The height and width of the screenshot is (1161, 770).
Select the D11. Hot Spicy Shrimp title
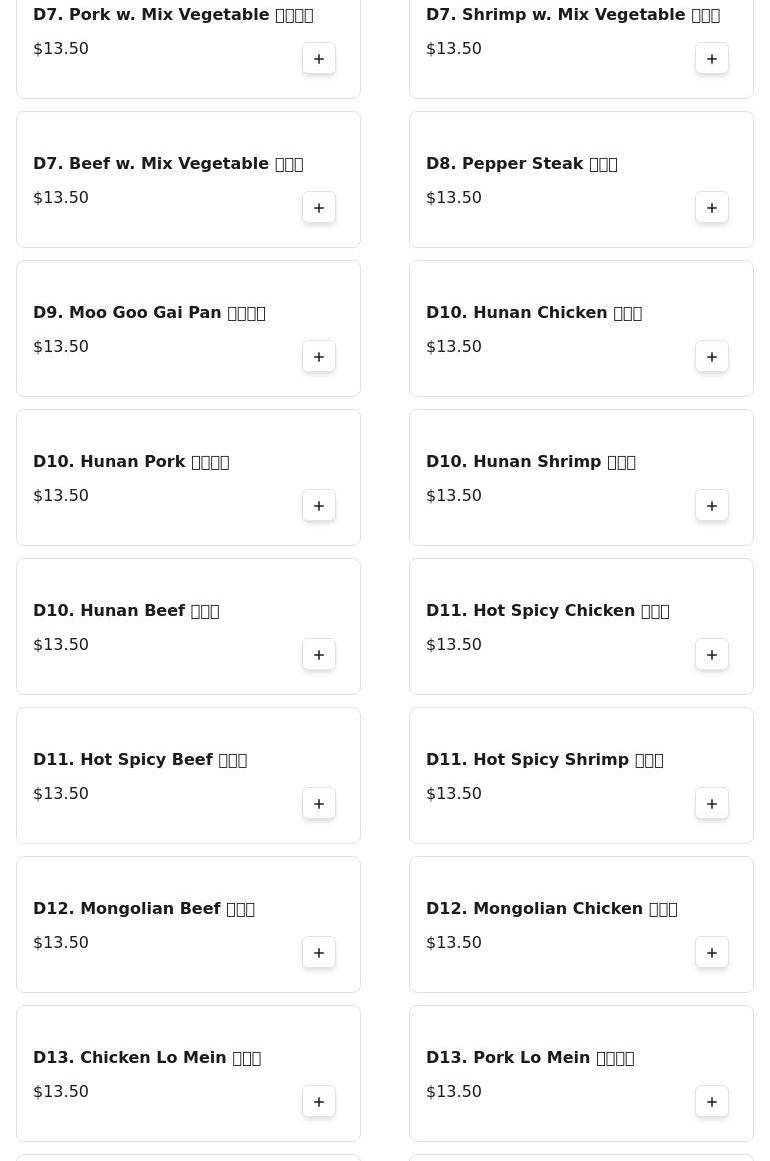tap(544, 760)
